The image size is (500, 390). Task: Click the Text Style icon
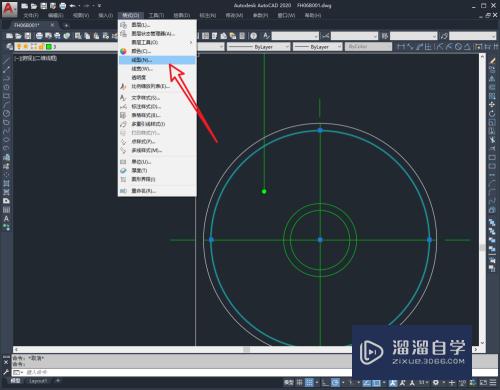pos(266,36)
